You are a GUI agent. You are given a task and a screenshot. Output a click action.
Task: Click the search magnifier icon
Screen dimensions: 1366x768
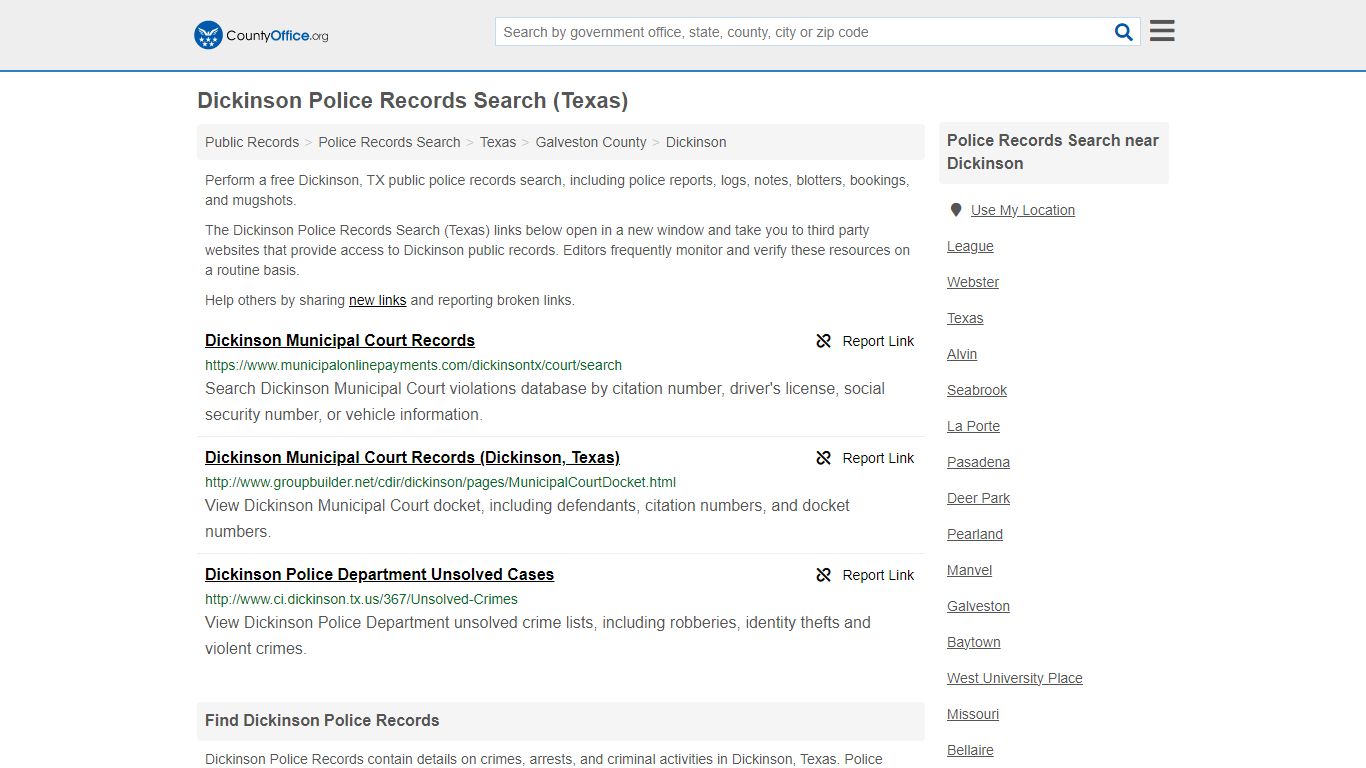click(1124, 32)
